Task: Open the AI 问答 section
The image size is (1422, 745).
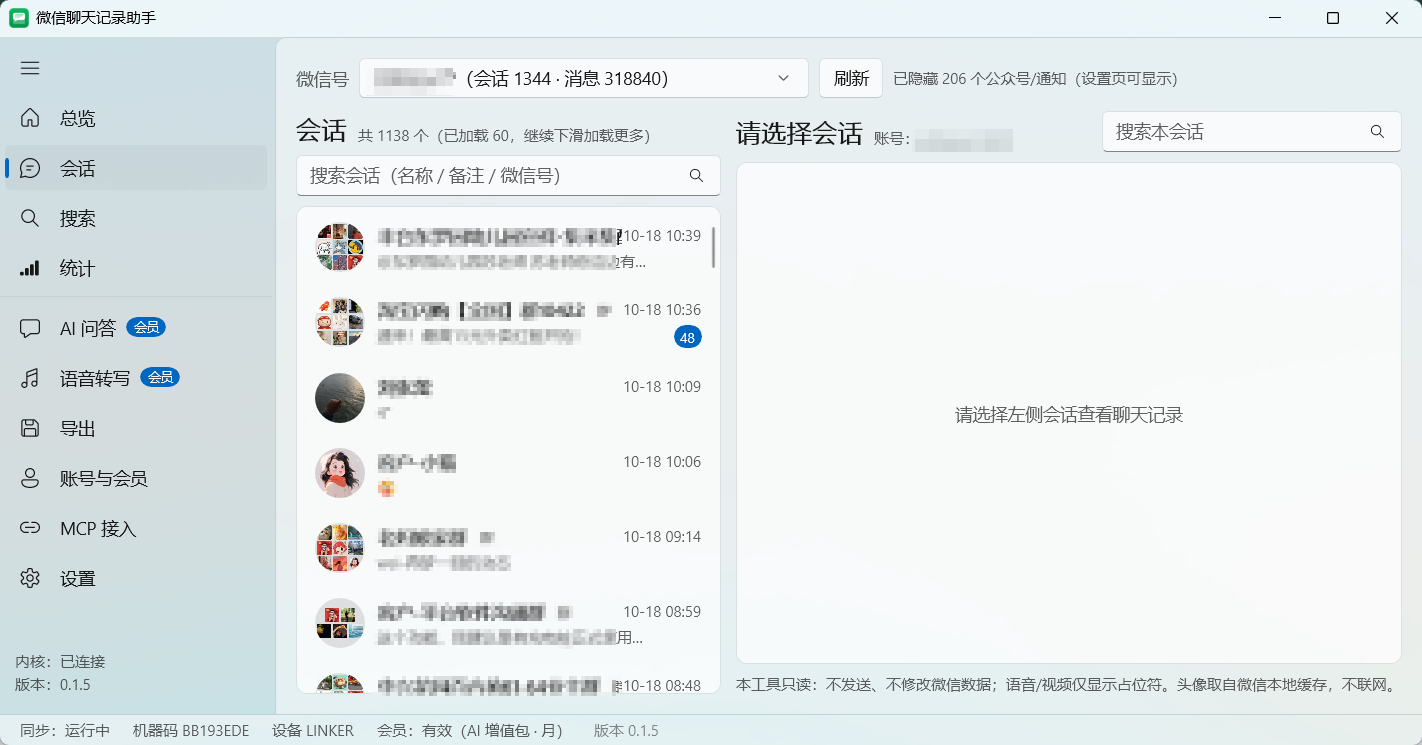Action: coord(136,328)
